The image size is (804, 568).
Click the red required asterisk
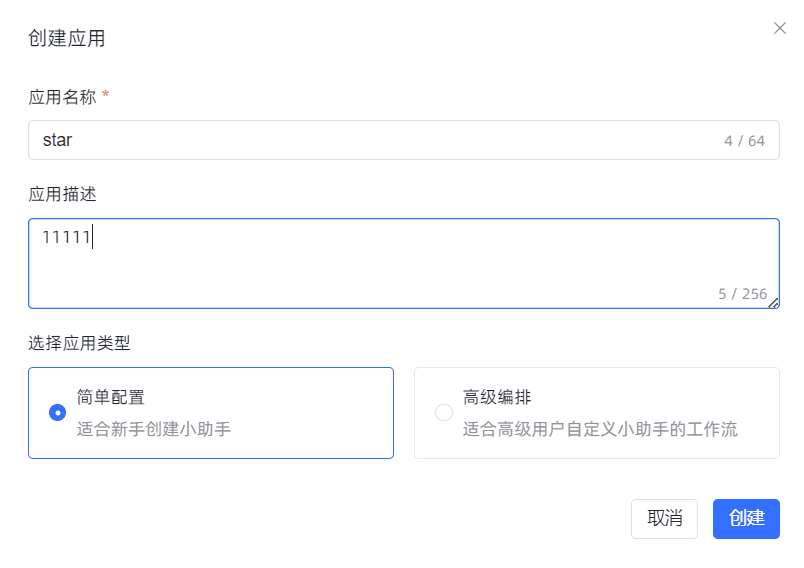[106, 96]
